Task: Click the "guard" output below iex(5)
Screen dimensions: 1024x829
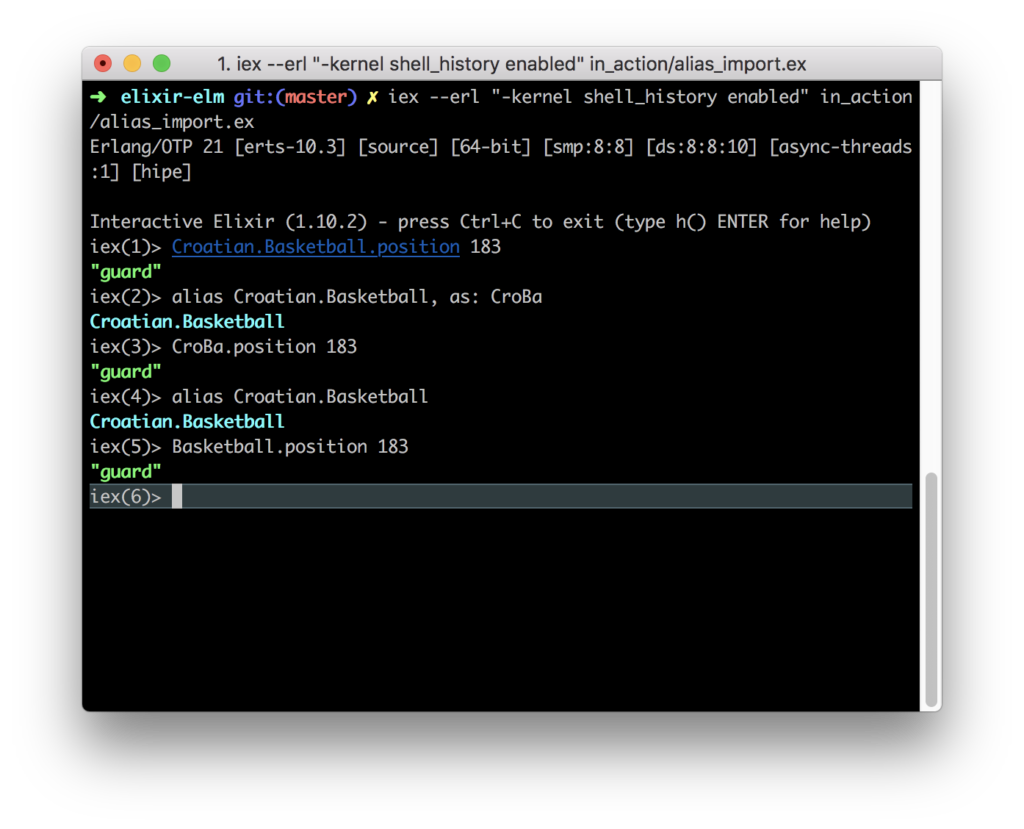Action: (x=125, y=472)
